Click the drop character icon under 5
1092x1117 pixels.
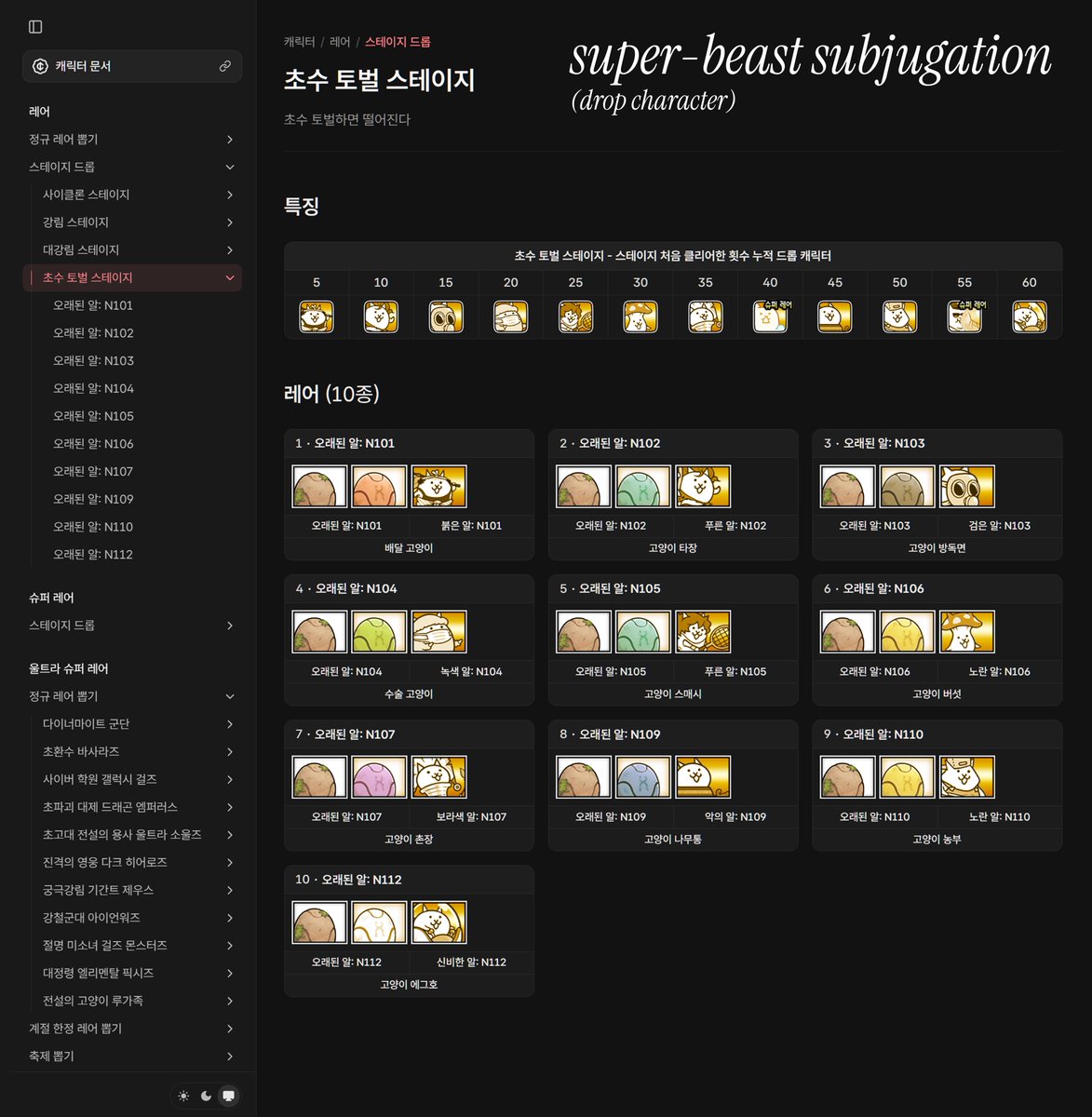point(317,316)
